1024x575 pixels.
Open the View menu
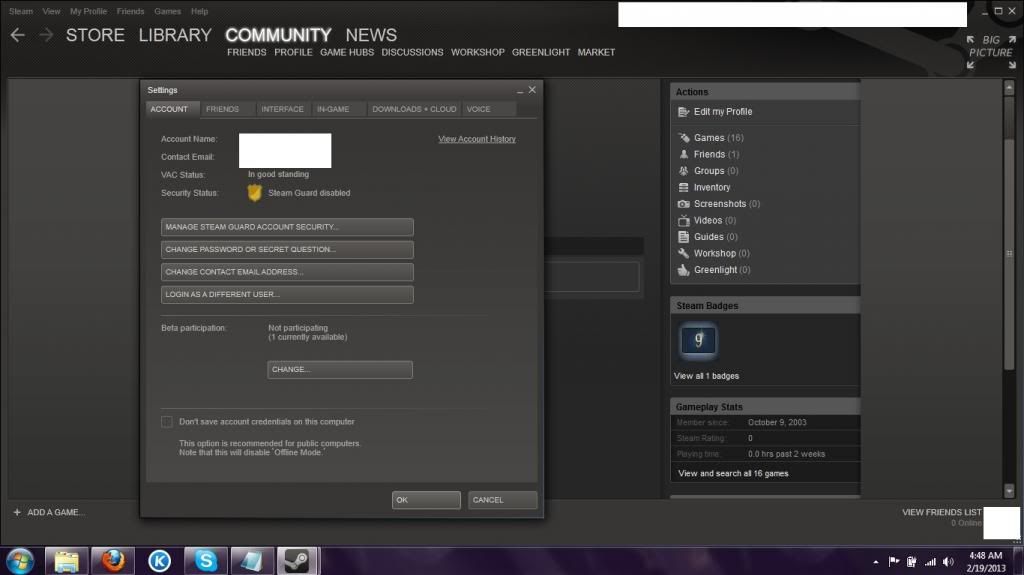tap(51, 11)
